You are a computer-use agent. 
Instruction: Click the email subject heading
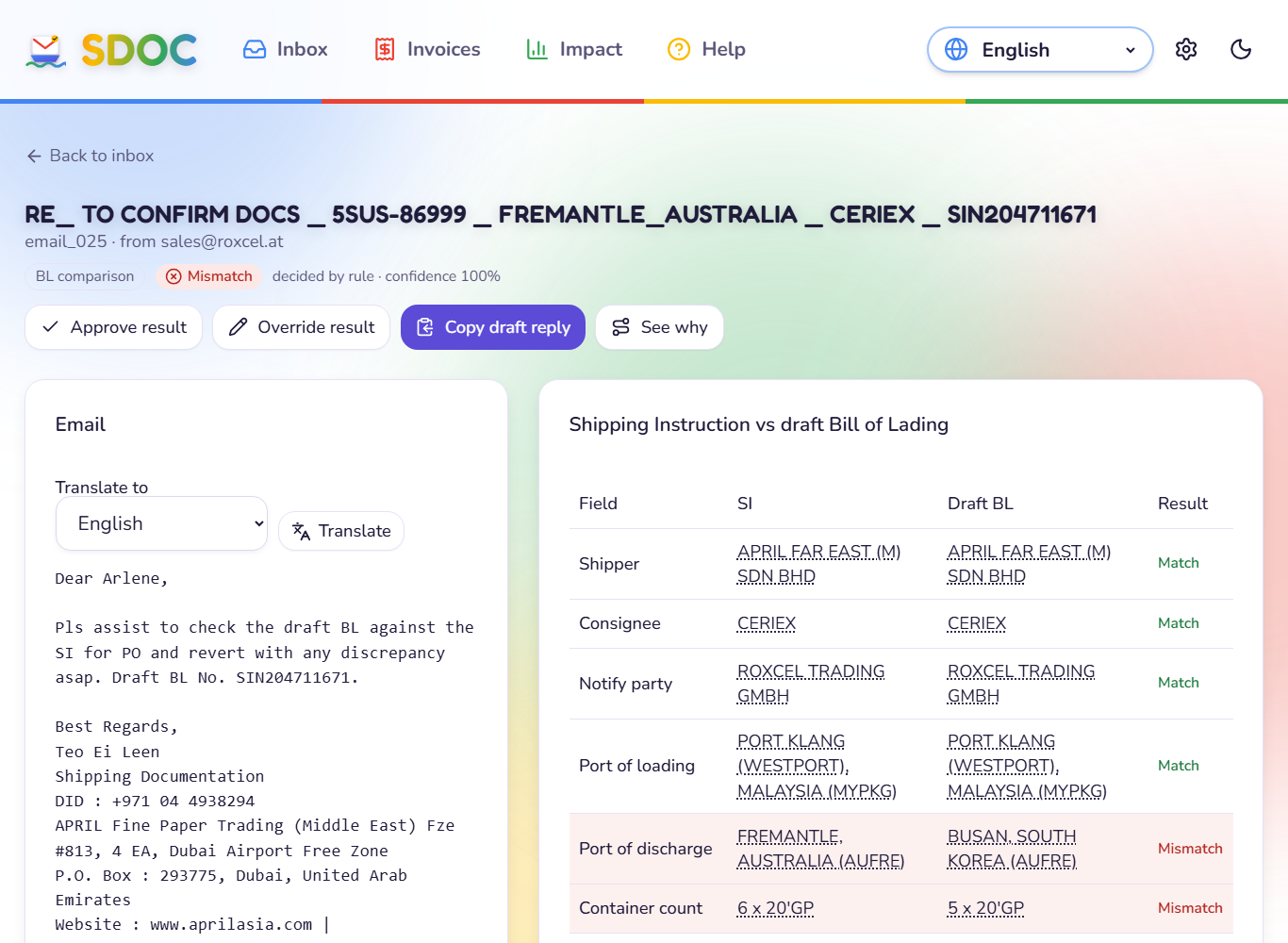pyautogui.click(x=561, y=215)
